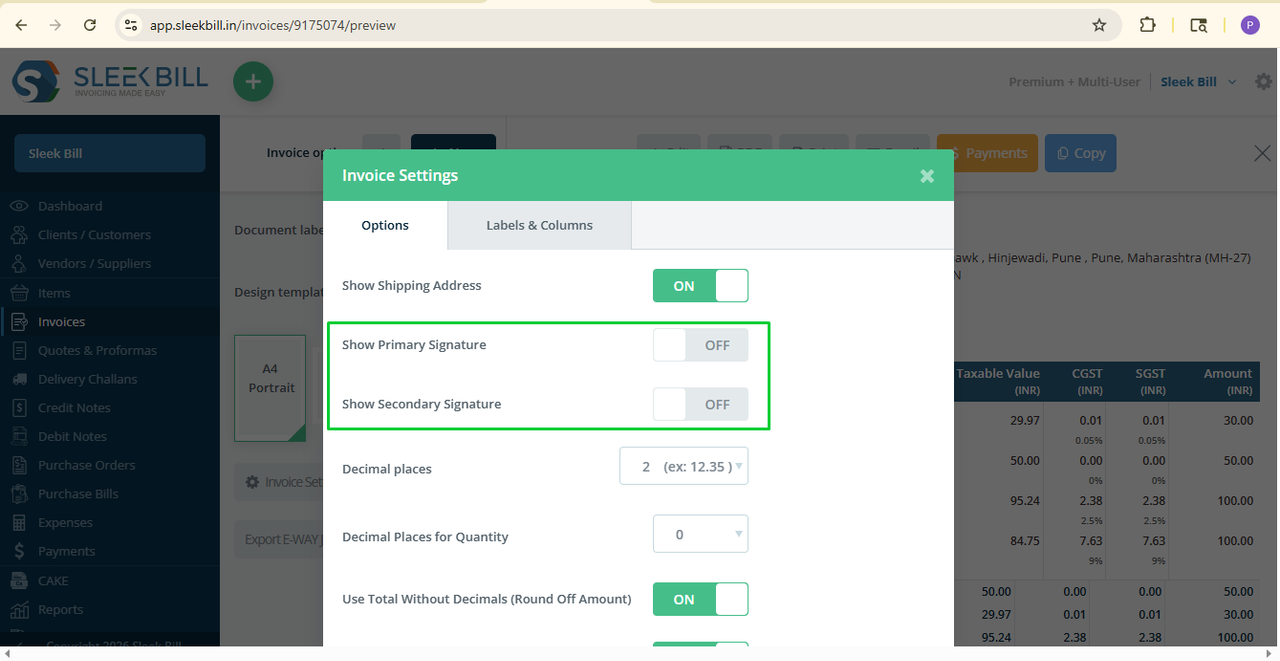Click the Invoices sidebar icon
This screenshot has height=661, width=1280.
click(x=19, y=322)
